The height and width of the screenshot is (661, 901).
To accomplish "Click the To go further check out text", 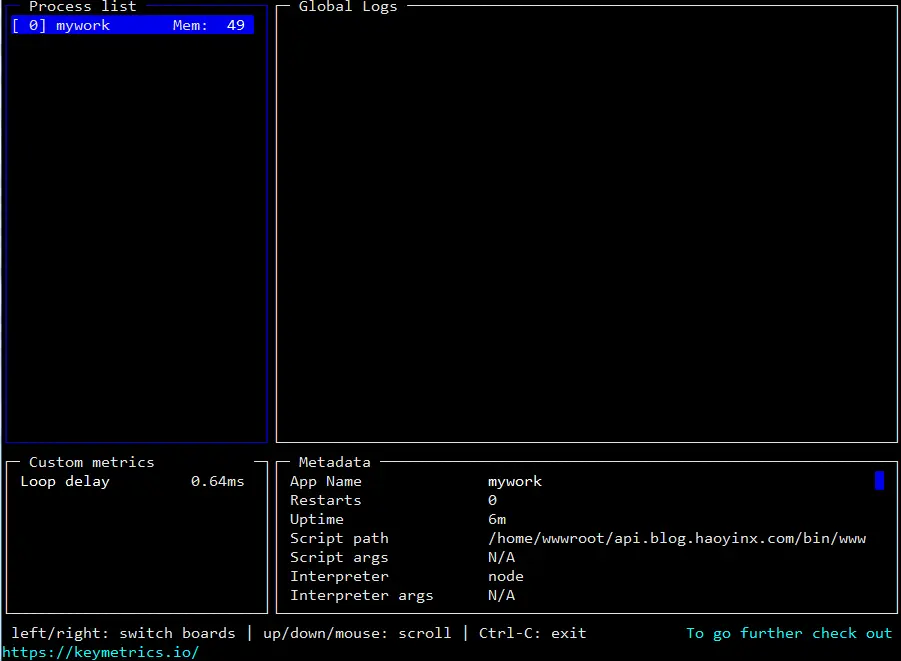I will (x=789, y=633).
